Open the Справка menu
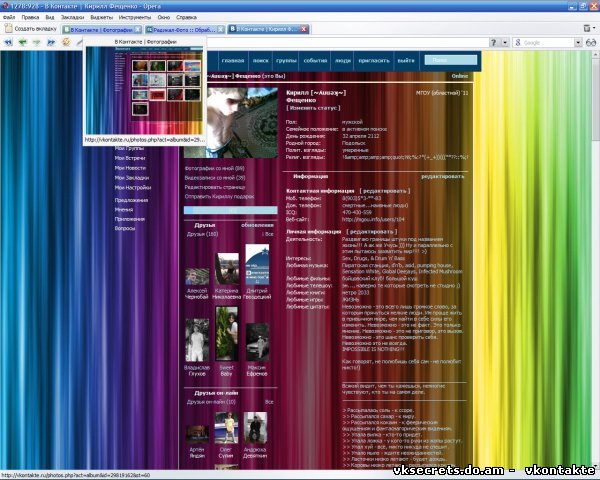The width and height of the screenshot is (600, 480). (186, 18)
